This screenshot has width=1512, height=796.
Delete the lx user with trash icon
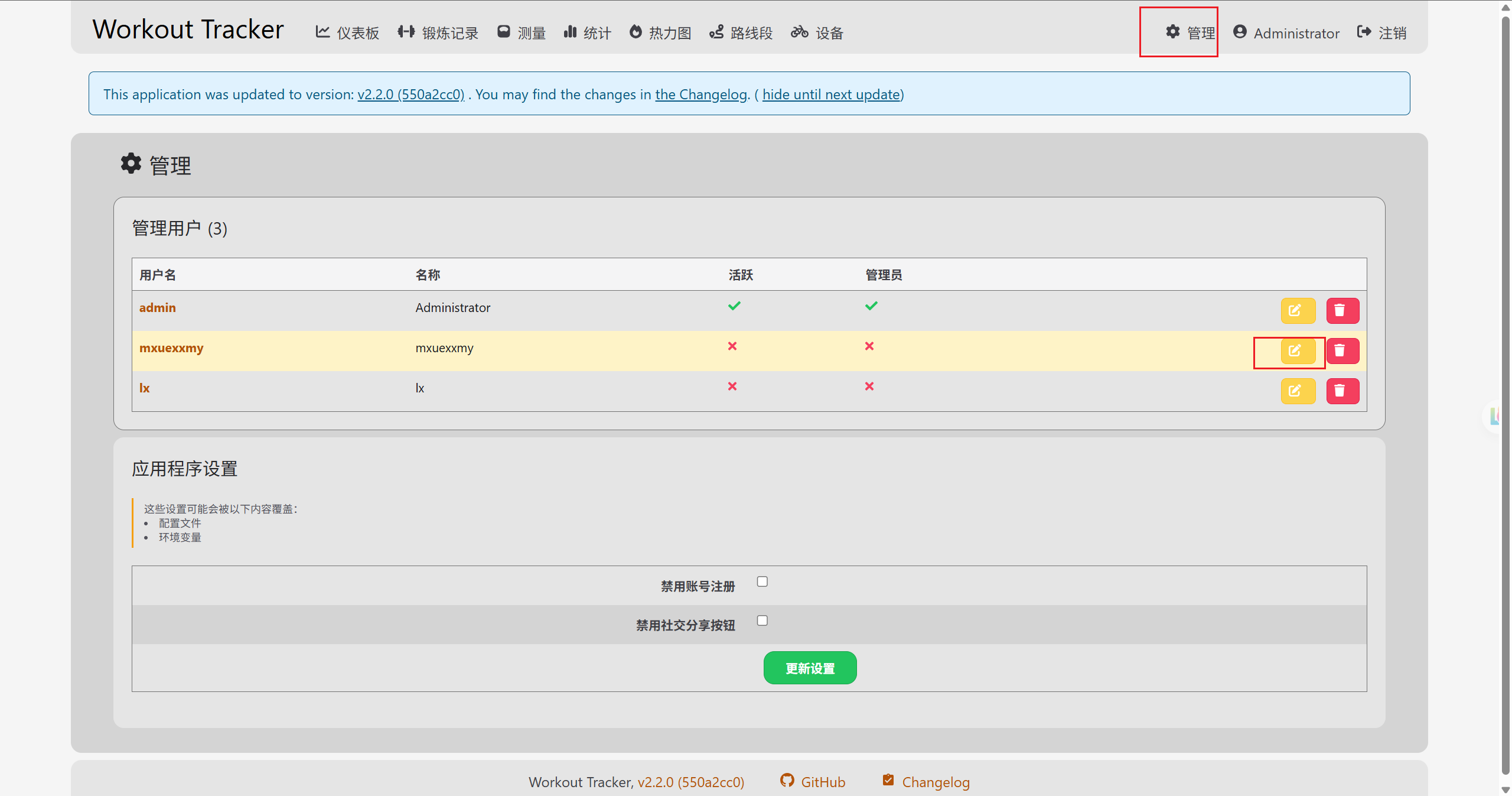tap(1342, 391)
